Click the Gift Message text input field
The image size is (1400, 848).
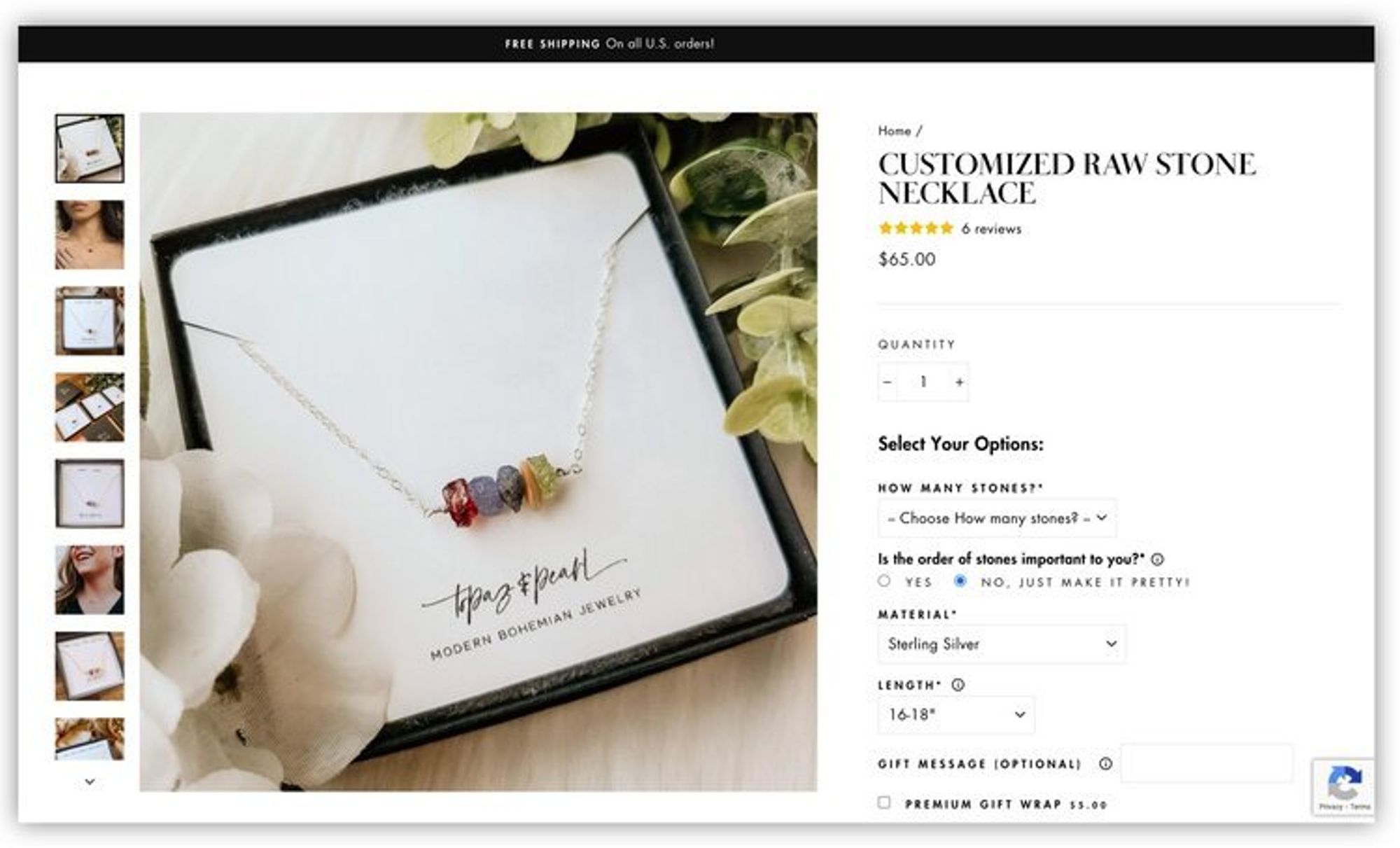click(x=1207, y=763)
